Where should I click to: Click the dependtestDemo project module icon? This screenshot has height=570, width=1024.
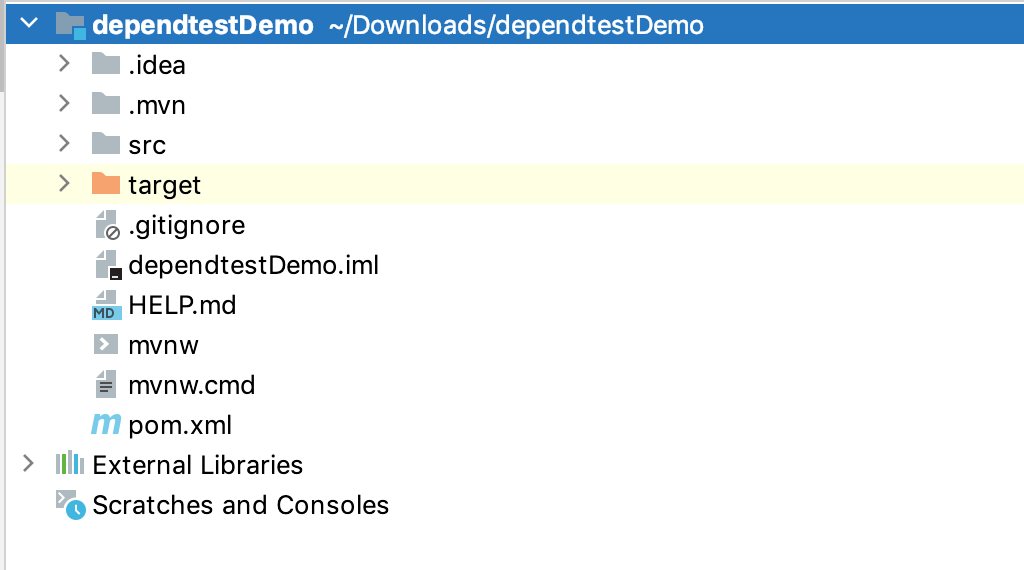point(70,25)
